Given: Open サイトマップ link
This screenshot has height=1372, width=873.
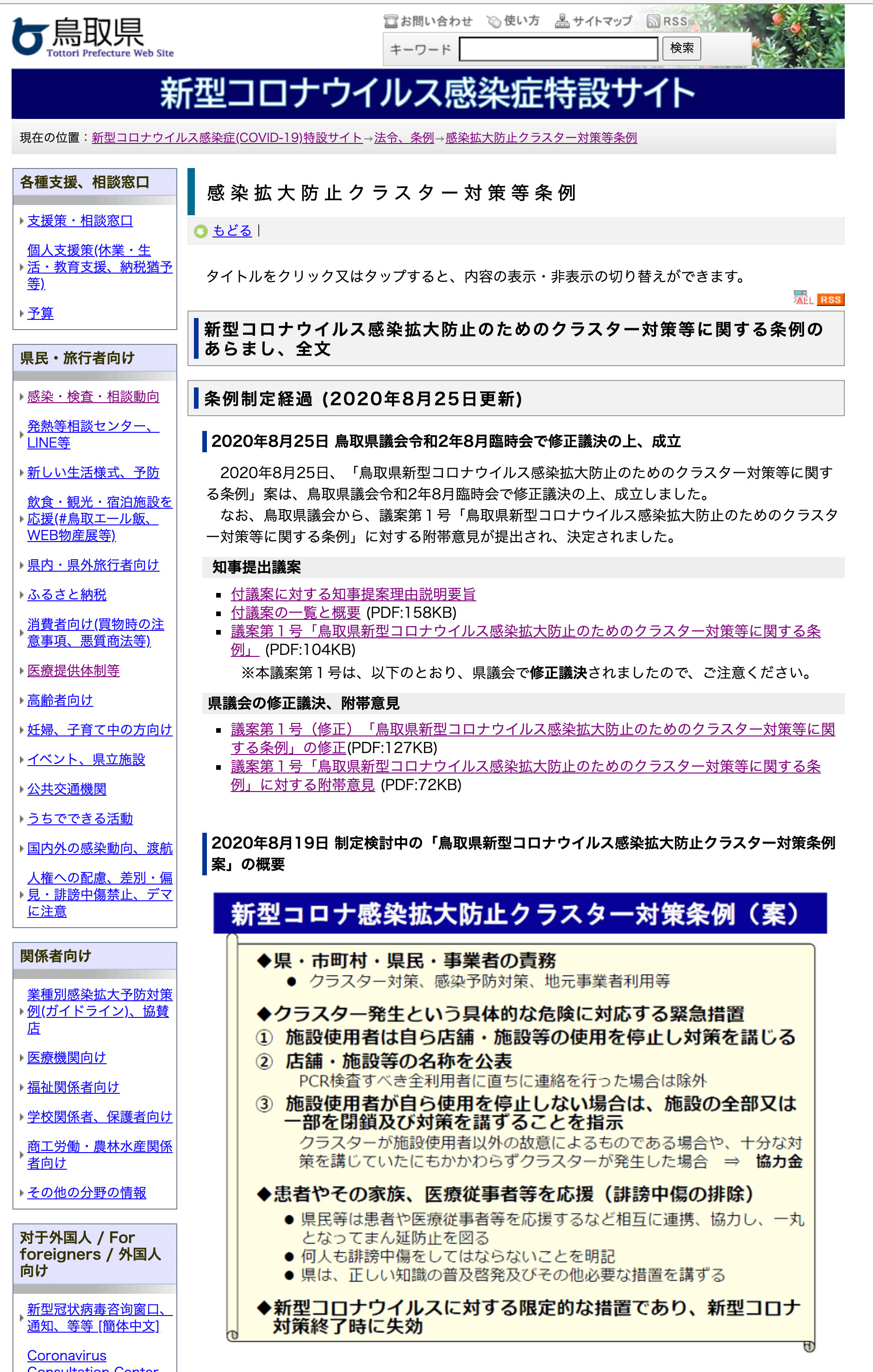Looking at the screenshot, I should [594, 21].
